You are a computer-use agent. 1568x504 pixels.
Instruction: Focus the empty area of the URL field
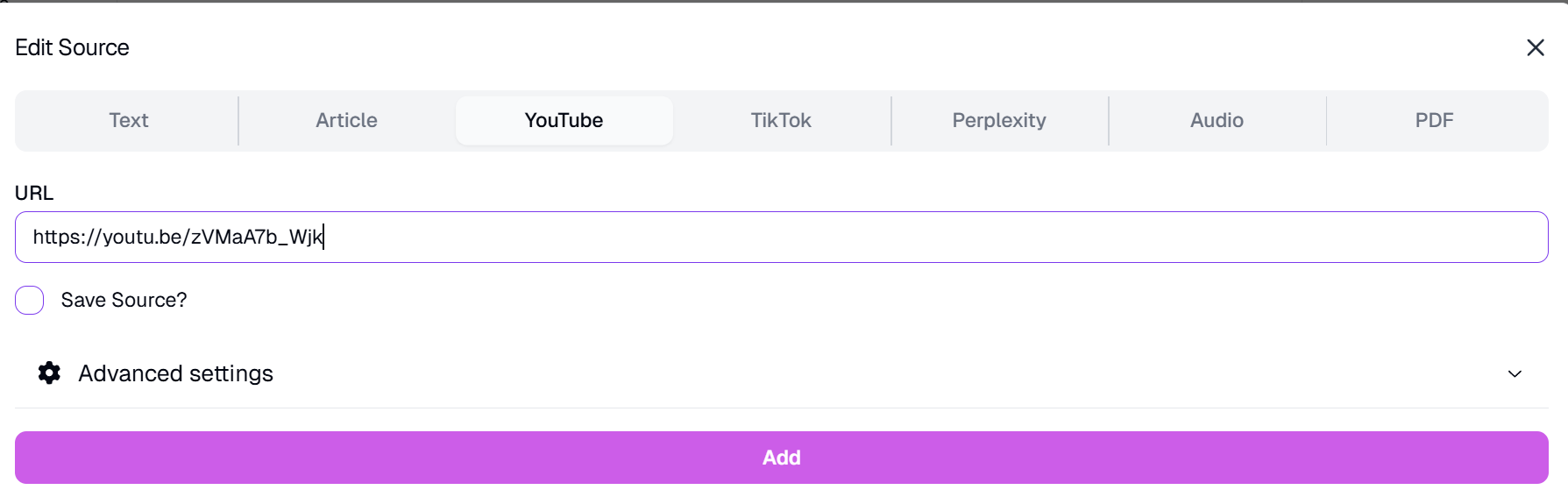pyautogui.click(x=876, y=238)
